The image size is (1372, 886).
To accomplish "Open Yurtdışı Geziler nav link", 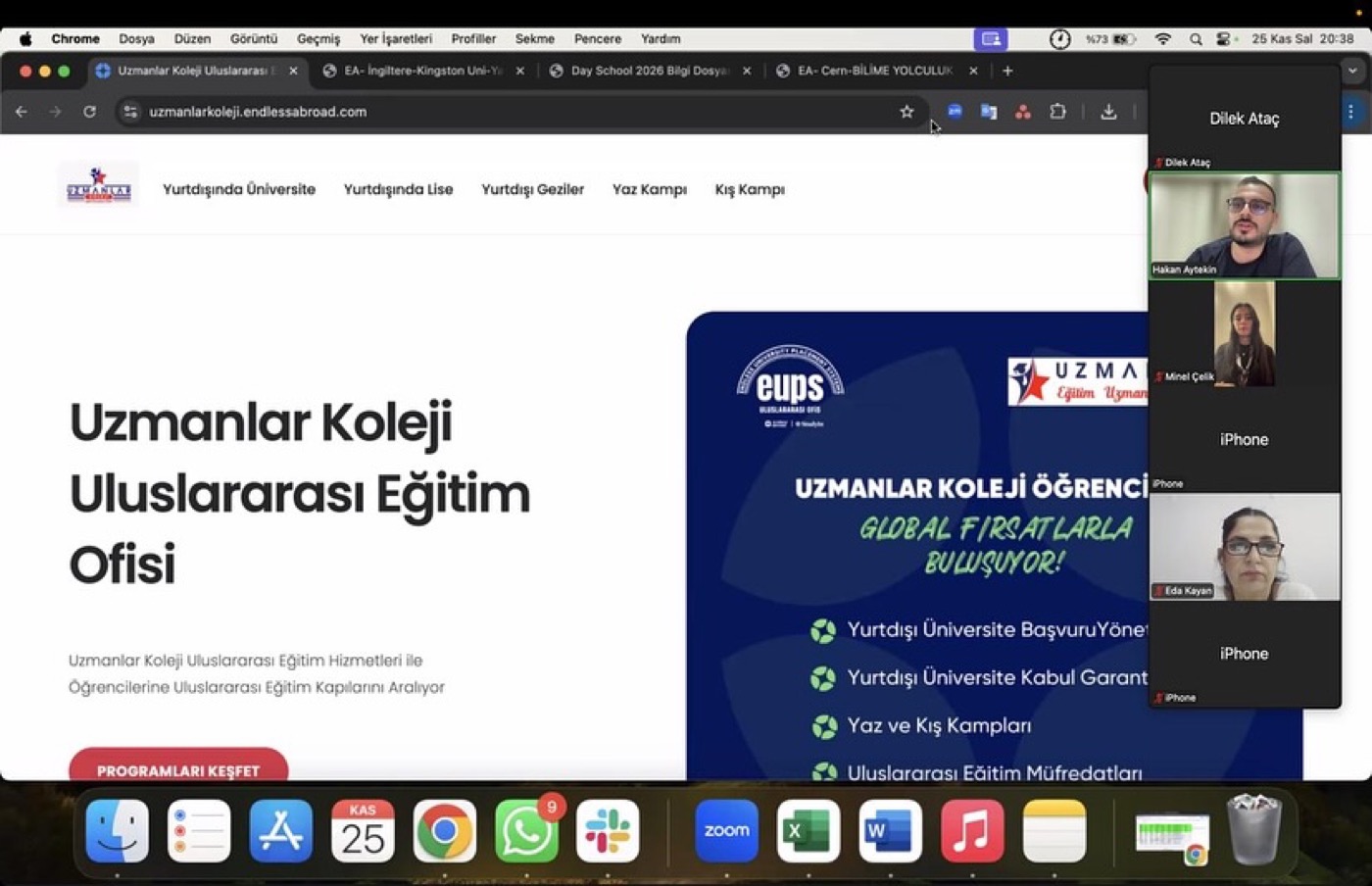I will 532,189.
